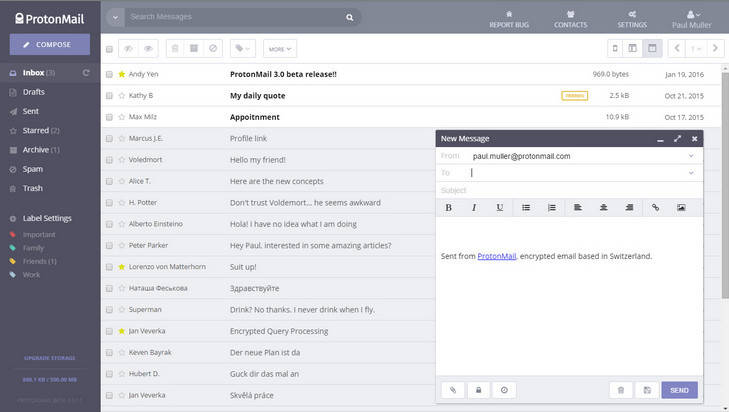Refresh inbox with the reload icon

coord(86,73)
